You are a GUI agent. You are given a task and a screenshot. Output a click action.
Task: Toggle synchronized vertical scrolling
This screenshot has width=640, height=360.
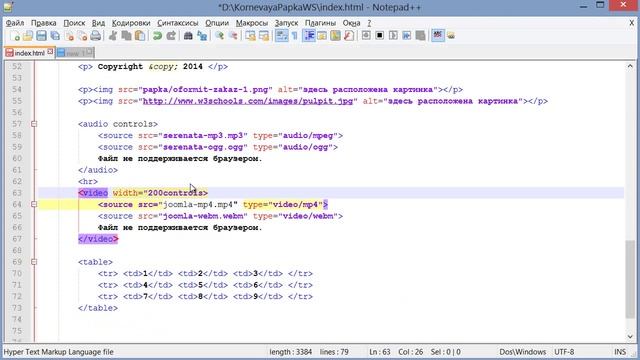point(250,36)
